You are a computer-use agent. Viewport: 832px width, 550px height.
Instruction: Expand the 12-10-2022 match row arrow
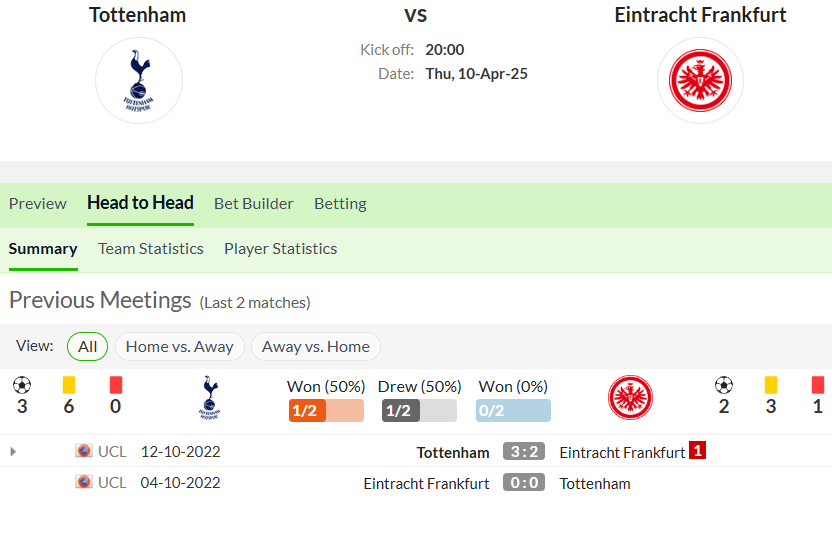point(13,452)
